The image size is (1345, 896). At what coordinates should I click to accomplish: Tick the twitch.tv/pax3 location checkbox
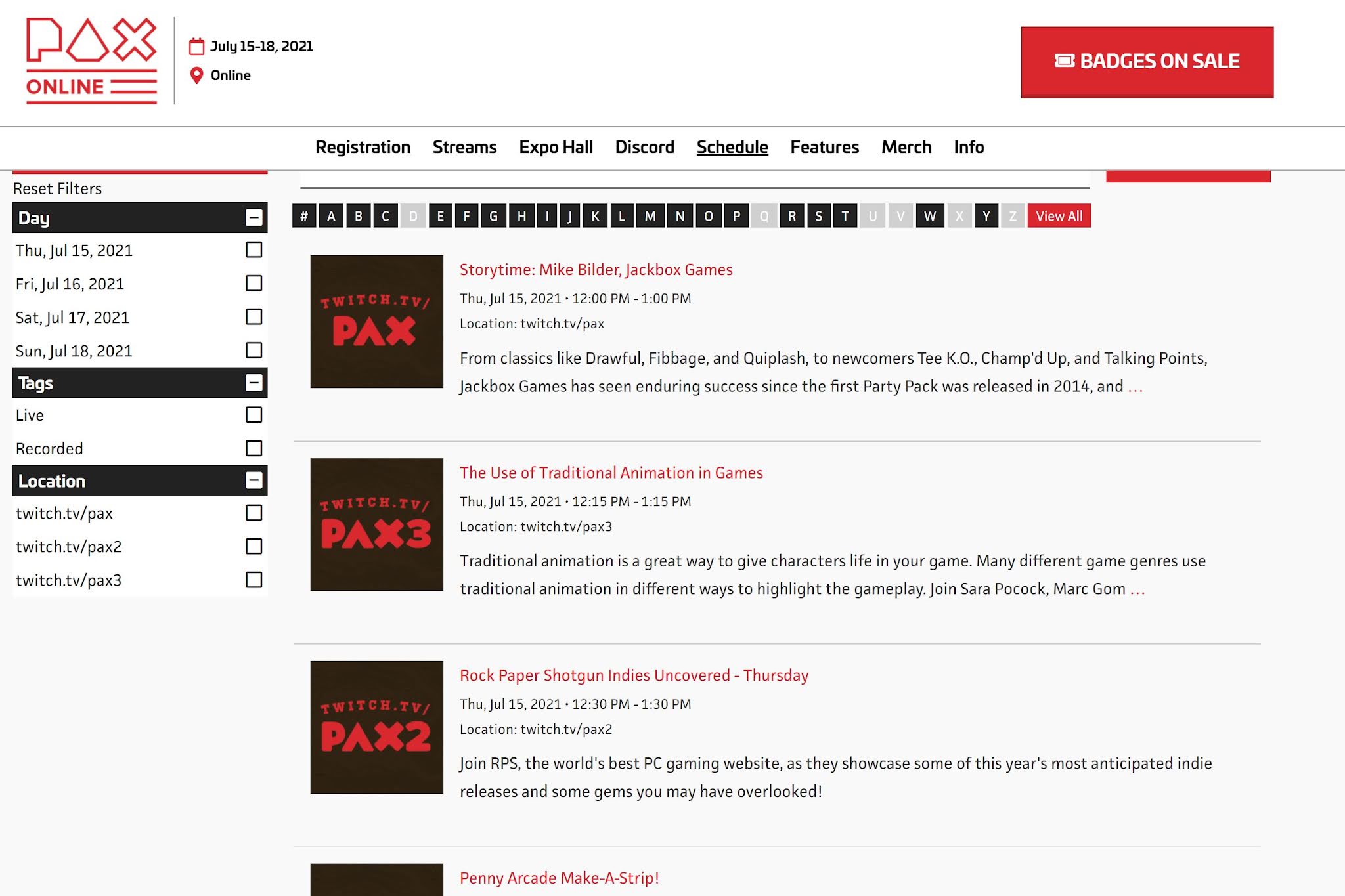tap(254, 580)
